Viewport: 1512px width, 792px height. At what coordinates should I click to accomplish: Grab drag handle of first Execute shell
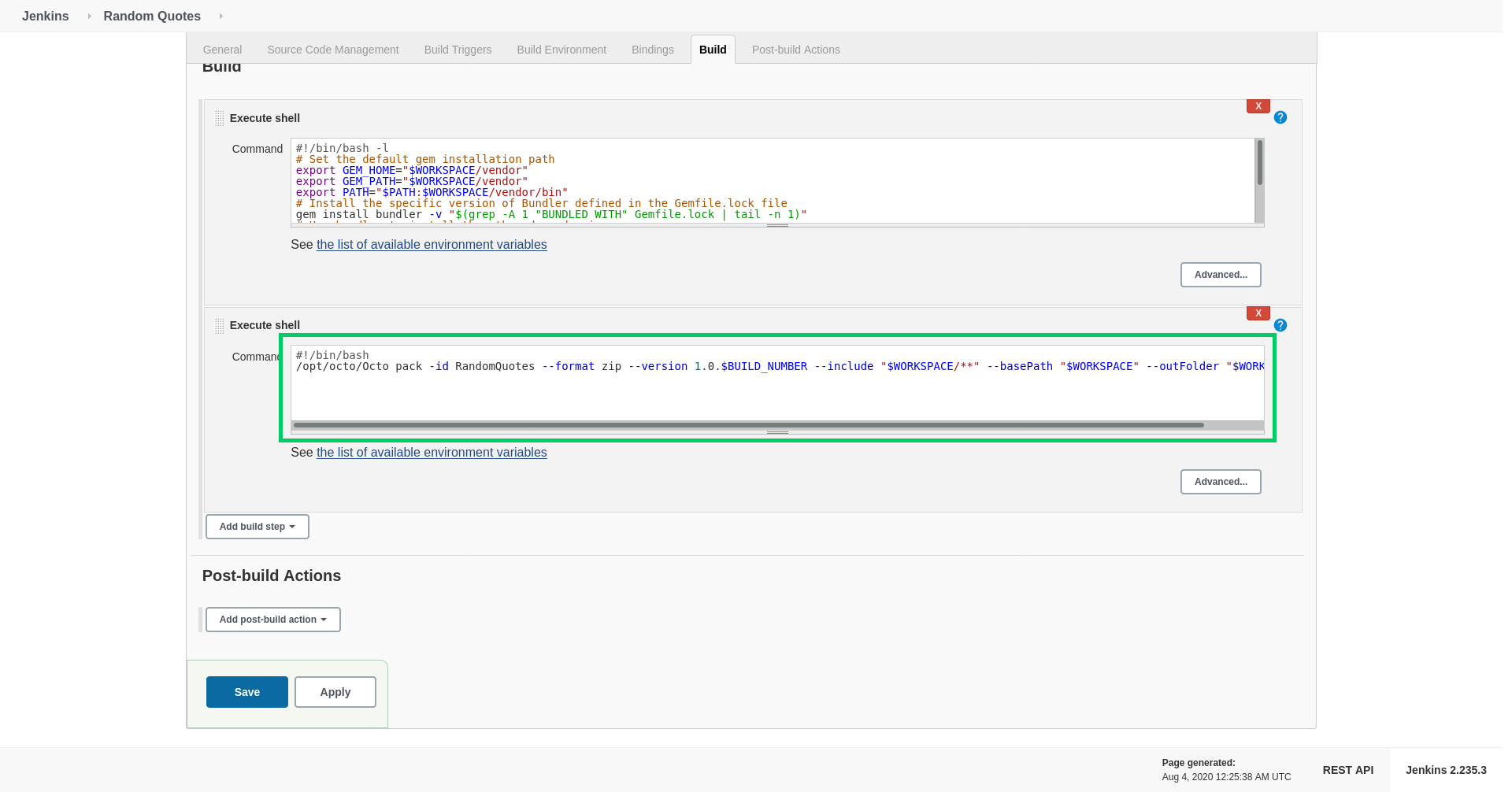pyautogui.click(x=219, y=118)
